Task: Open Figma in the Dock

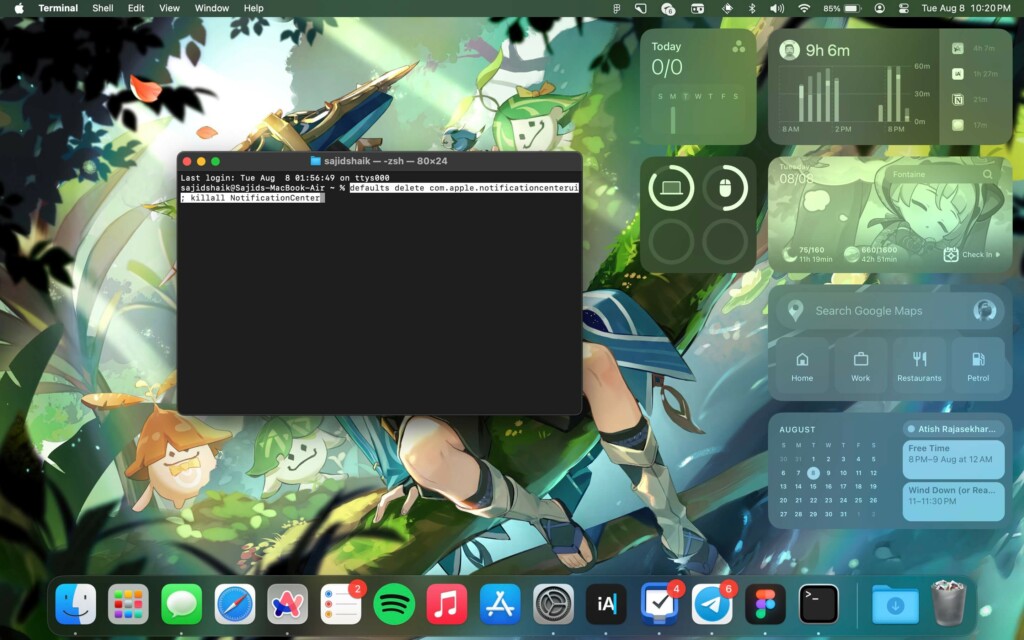Action: [x=766, y=604]
